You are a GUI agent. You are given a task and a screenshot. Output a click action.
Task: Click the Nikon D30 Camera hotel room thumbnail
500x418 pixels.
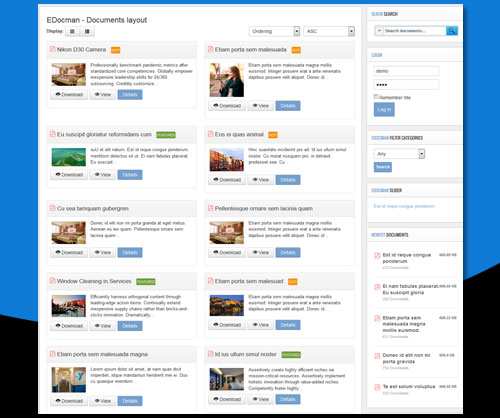coord(69,74)
